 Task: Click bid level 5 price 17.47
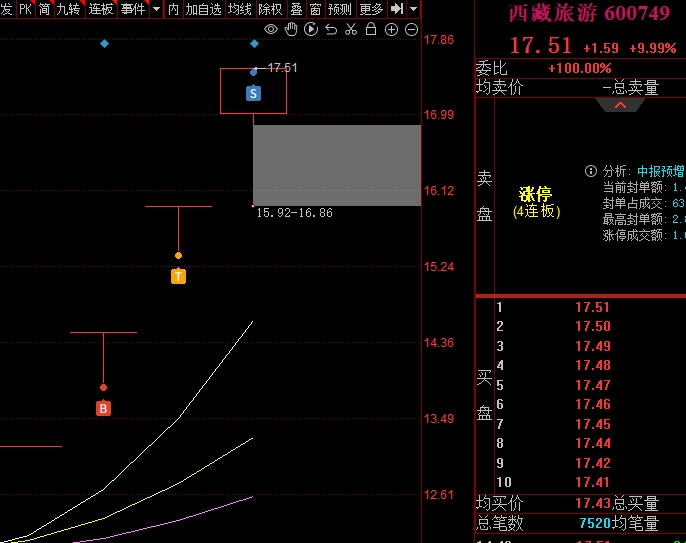click(592, 385)
